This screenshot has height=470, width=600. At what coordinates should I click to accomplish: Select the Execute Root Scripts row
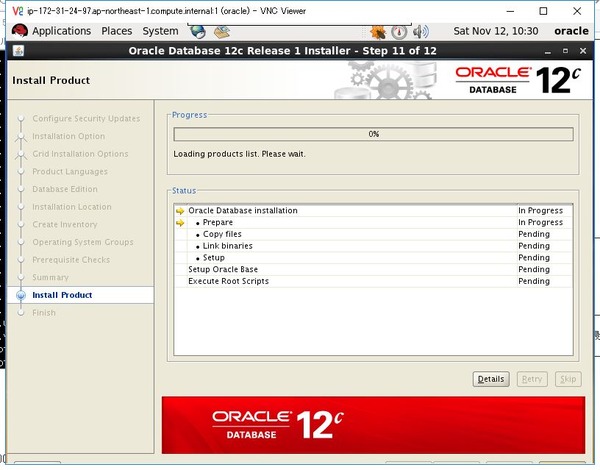point(373,281)
